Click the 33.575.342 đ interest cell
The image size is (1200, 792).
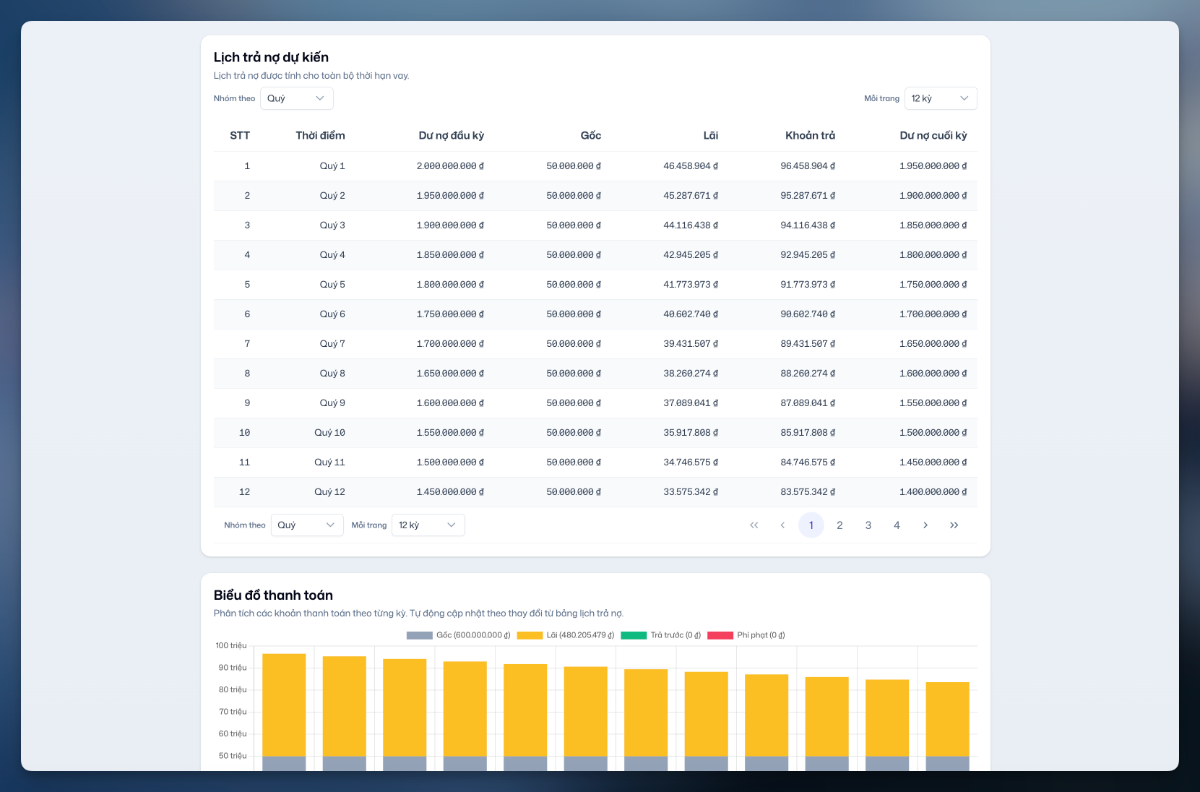[691, 492]
